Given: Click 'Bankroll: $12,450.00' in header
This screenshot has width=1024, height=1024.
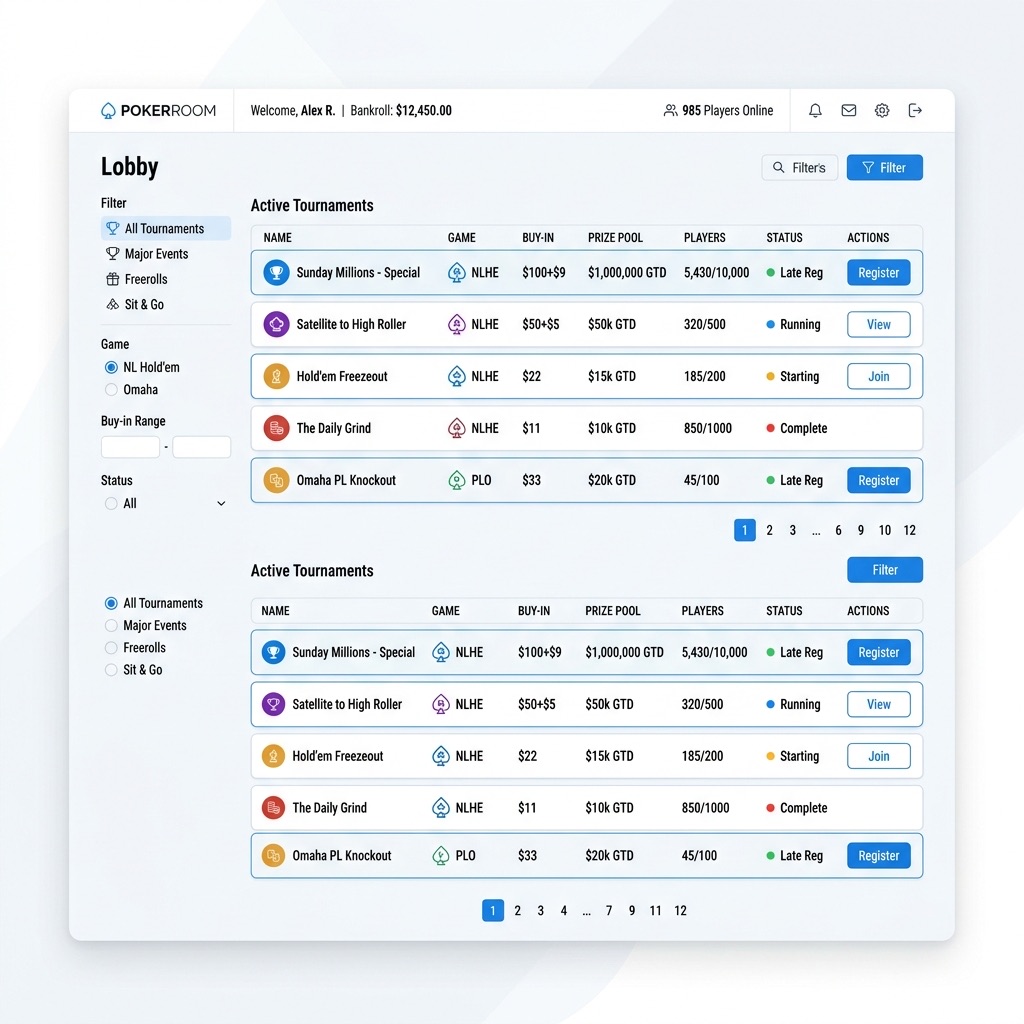Looking at the screenshot, I should [401, 110].
